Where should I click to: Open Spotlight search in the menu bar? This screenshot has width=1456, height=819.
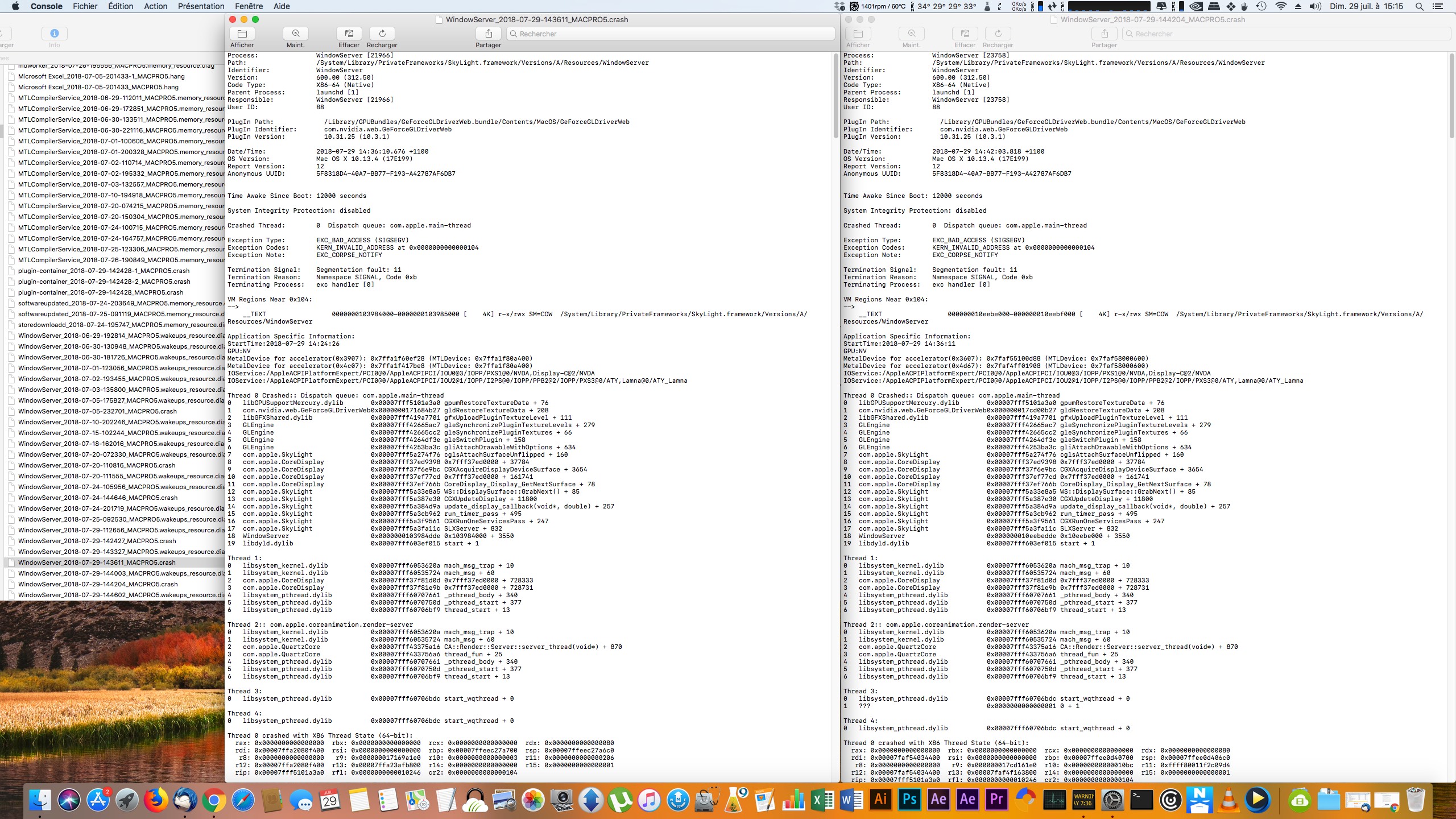pyautogui.click(x=1419, y=6)
